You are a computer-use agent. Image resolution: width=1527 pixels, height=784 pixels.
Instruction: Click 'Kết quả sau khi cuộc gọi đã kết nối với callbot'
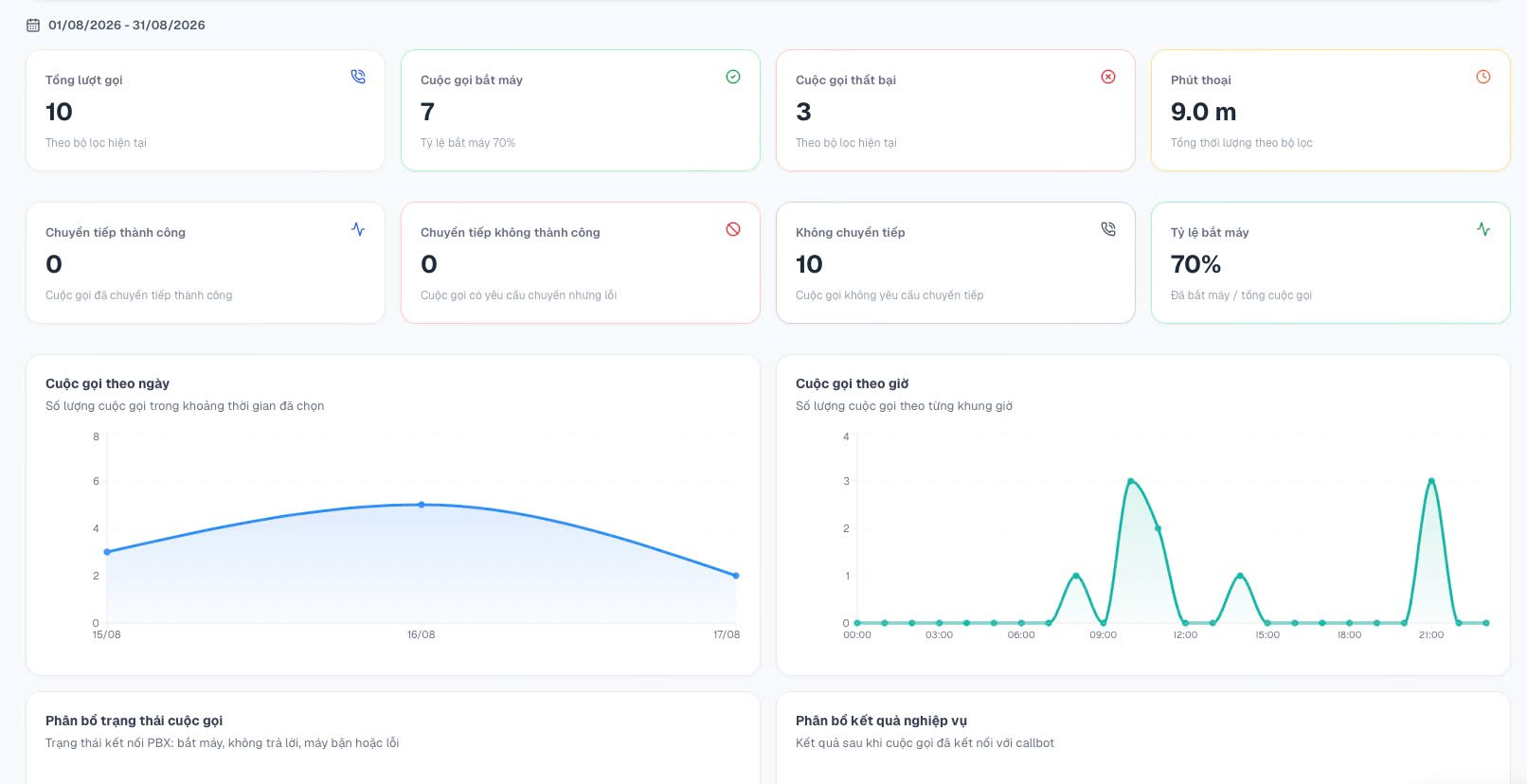[925, 743]
